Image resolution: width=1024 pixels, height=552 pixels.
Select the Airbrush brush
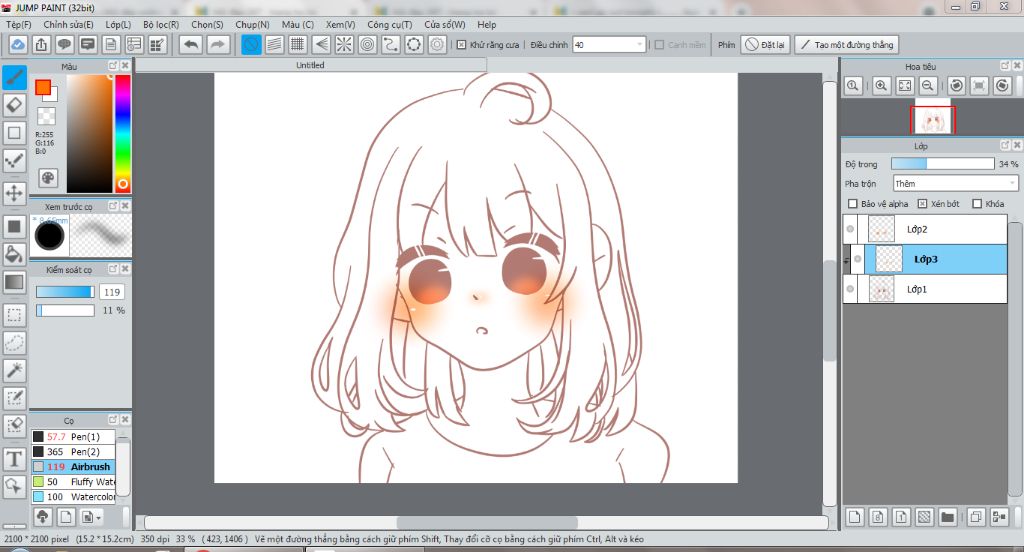pyautogui.click(x=74, y=466)
